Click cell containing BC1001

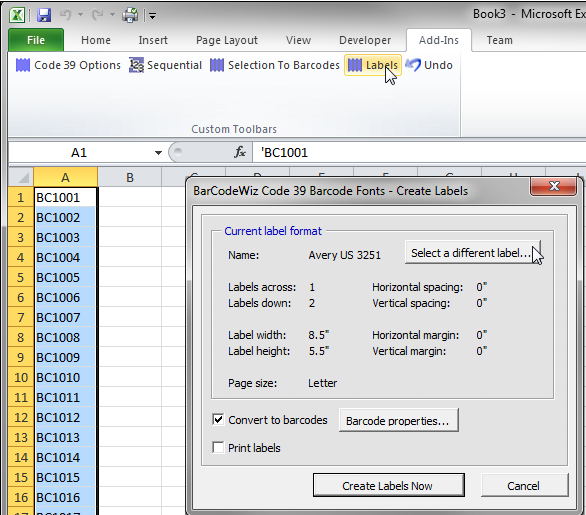click(65, 197)
